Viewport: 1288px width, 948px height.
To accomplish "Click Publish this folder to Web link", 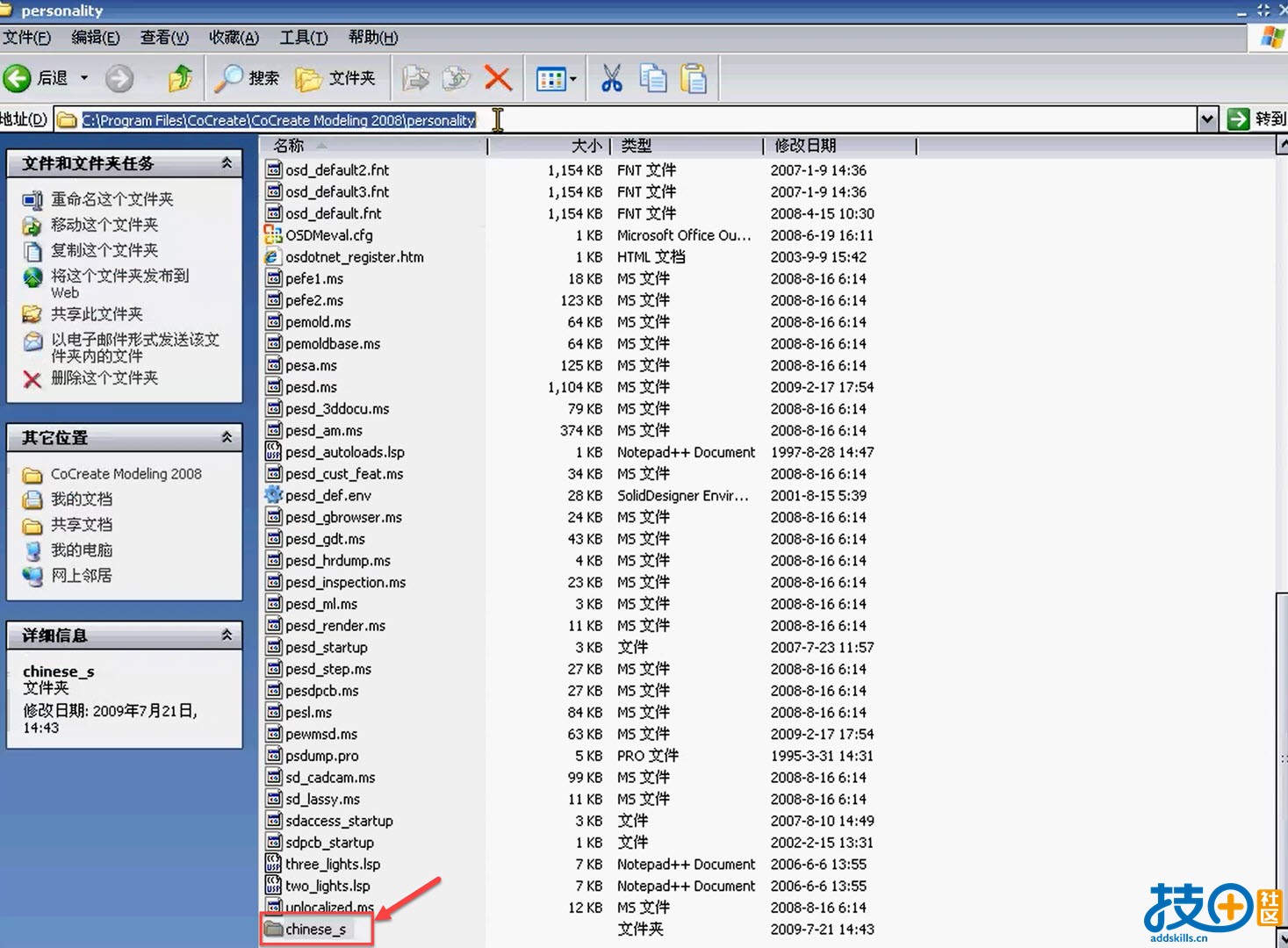I will pos(119,284).
